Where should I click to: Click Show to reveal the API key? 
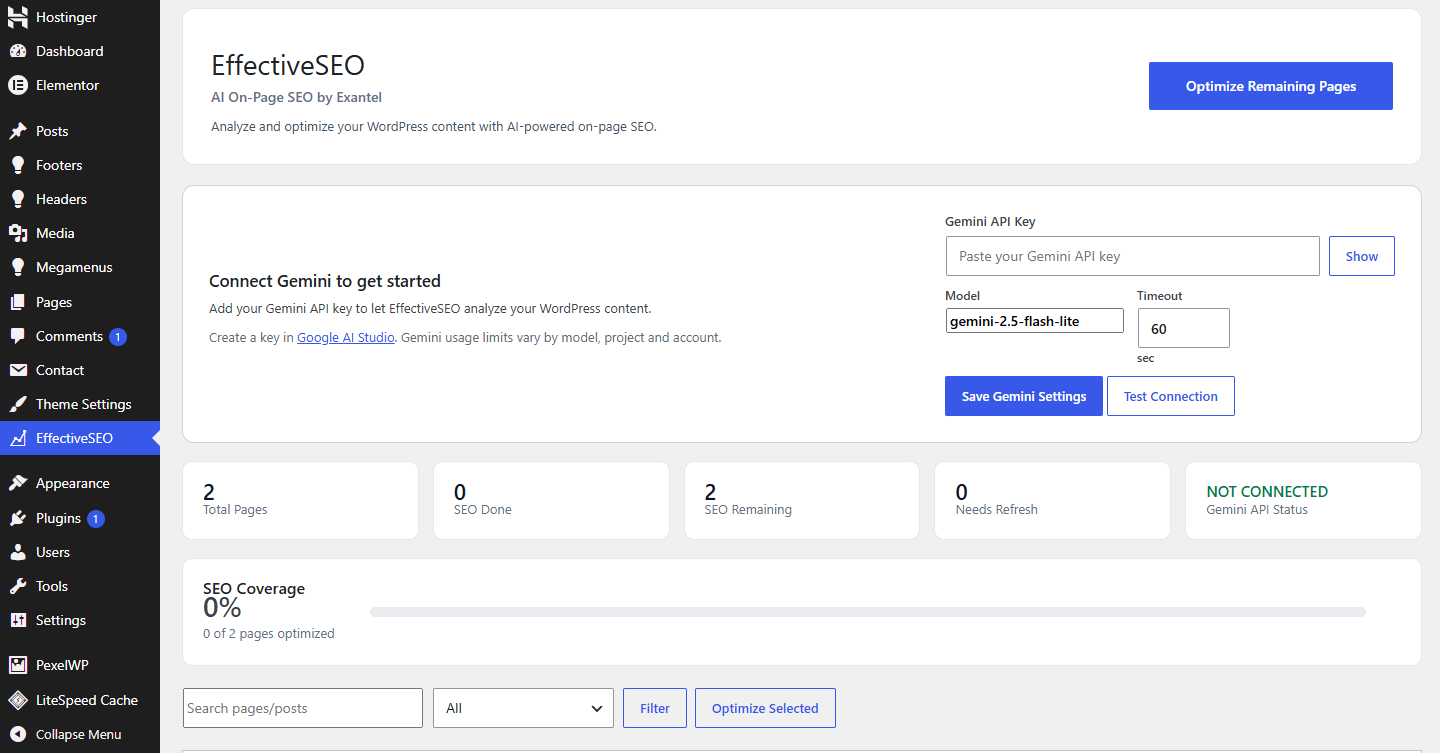point(1362,256)
